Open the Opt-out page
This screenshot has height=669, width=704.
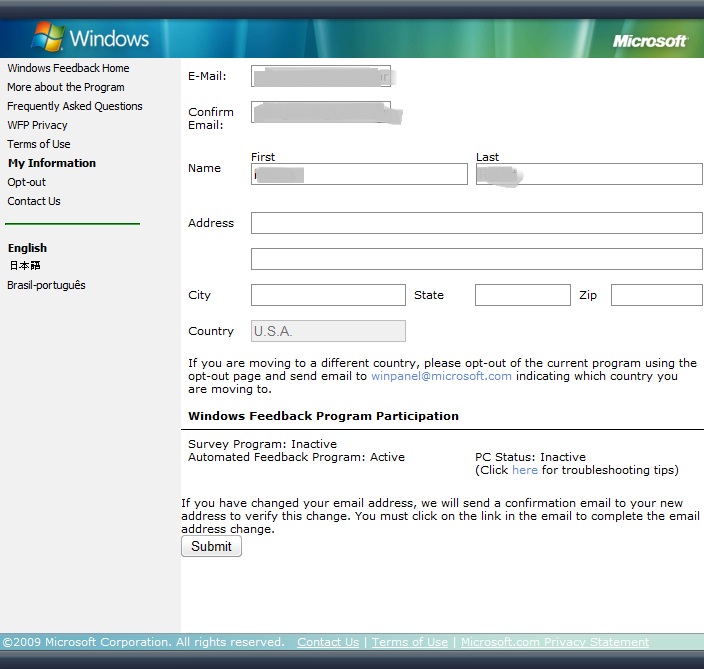coord(26,182)
